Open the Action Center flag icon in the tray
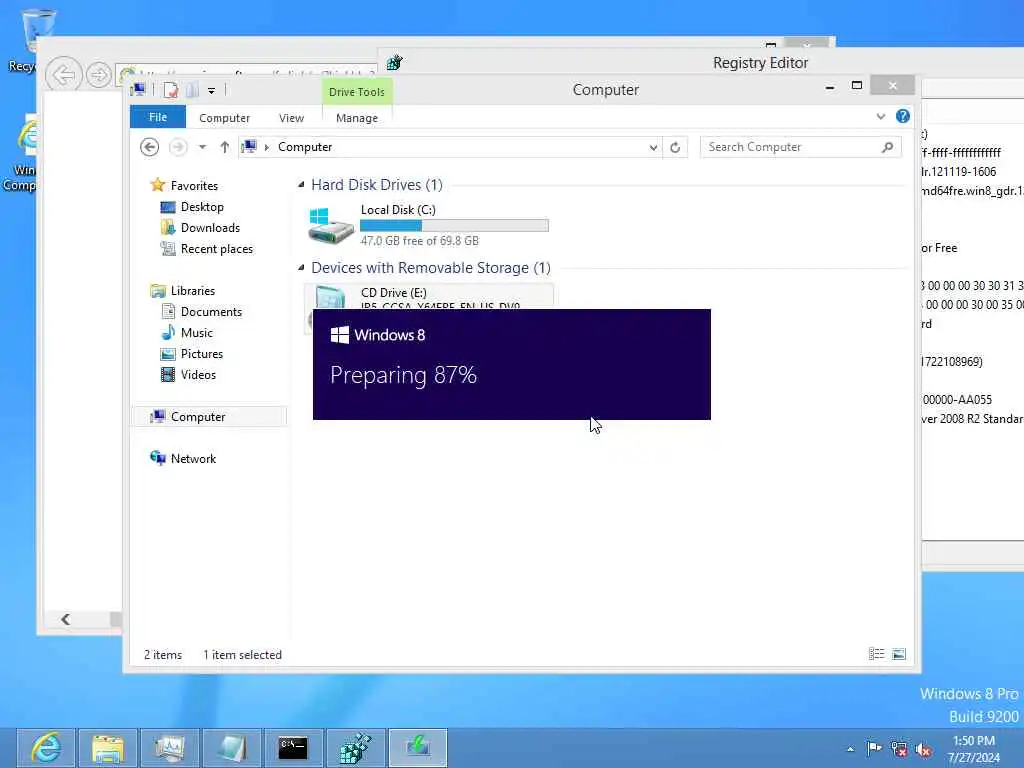The width and height of the screenshot is (1024, 768). coord(874,748)
